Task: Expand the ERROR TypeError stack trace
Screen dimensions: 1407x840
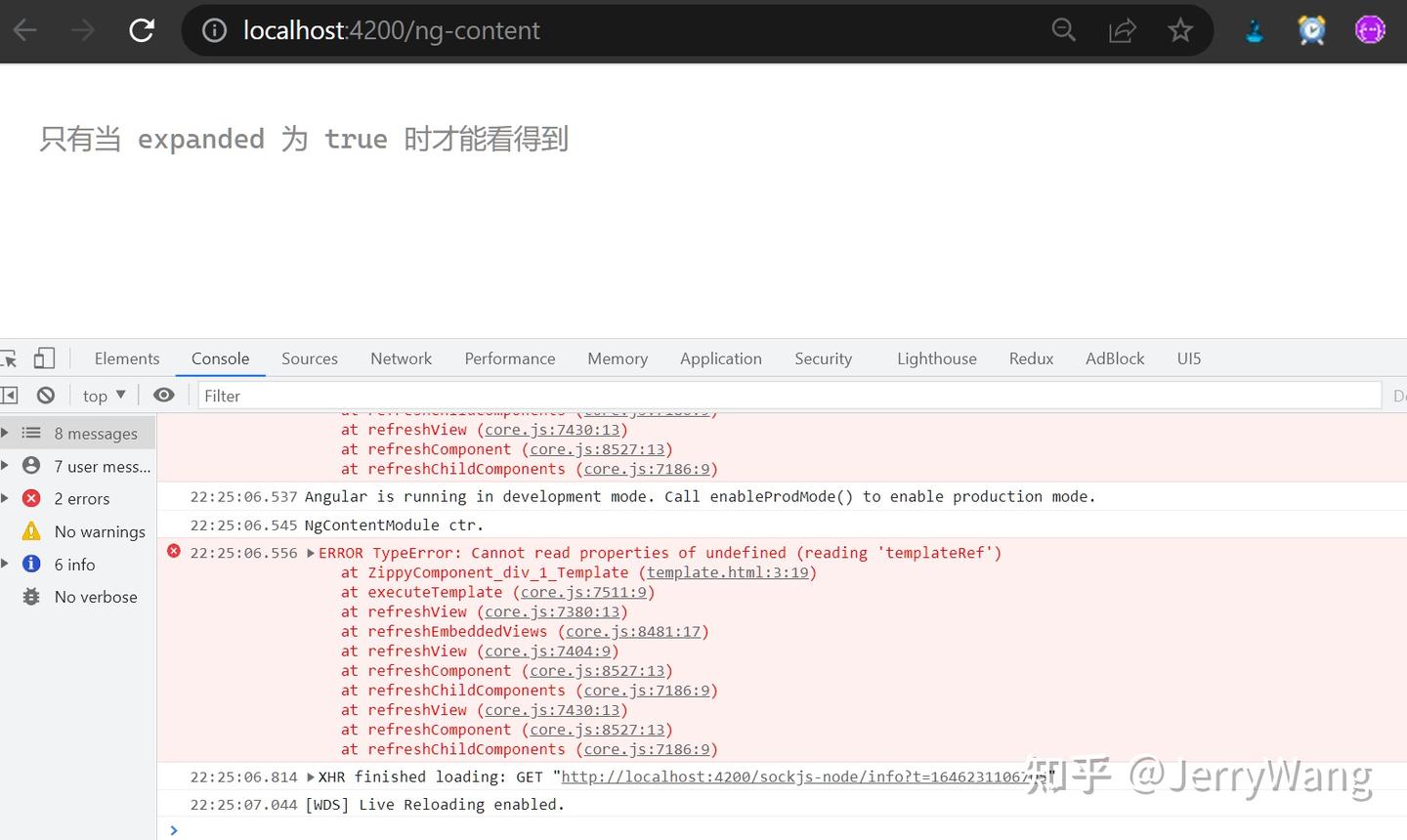Action: [311, 553]
